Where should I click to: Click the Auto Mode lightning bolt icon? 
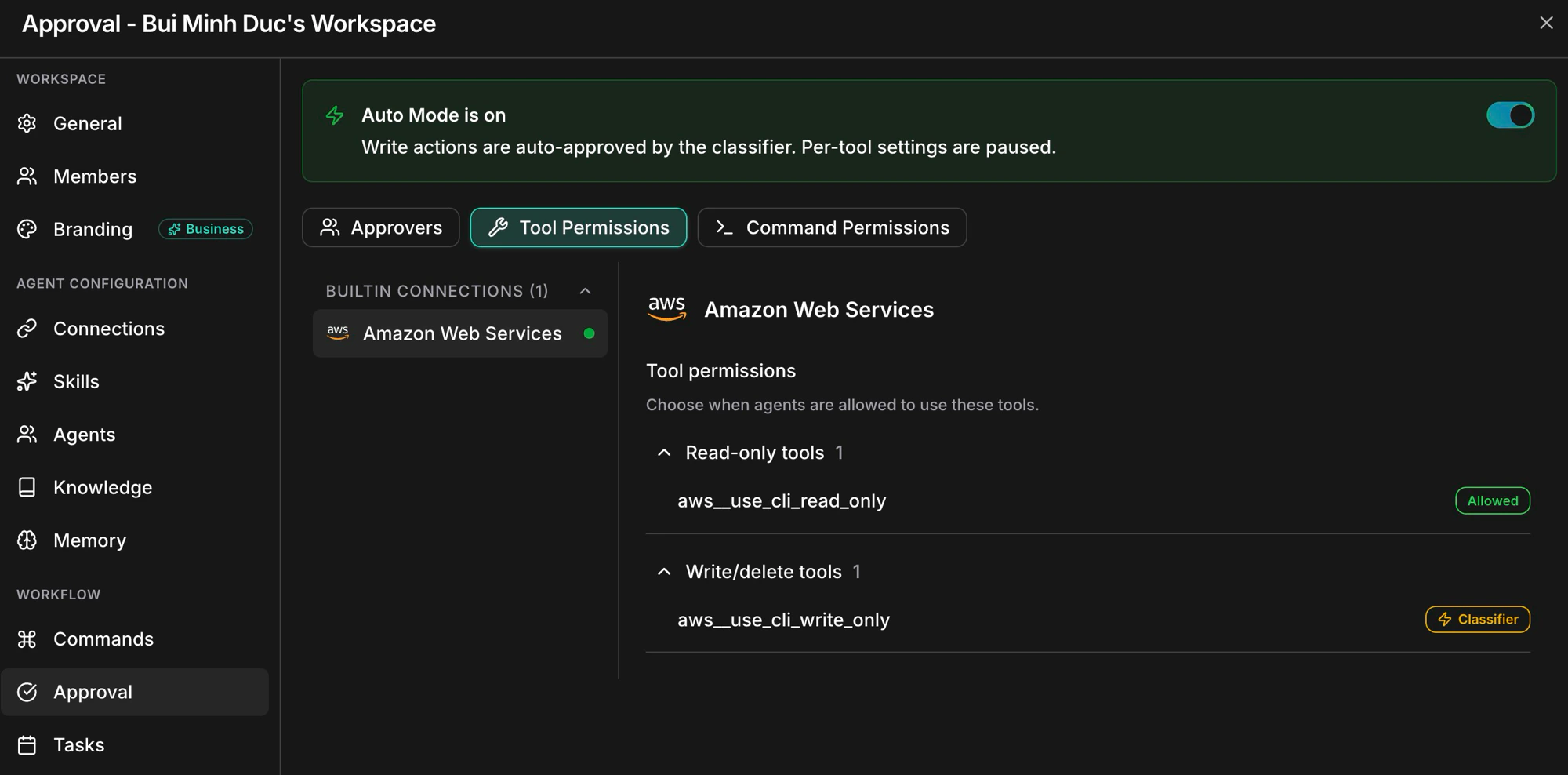point(335,115)
